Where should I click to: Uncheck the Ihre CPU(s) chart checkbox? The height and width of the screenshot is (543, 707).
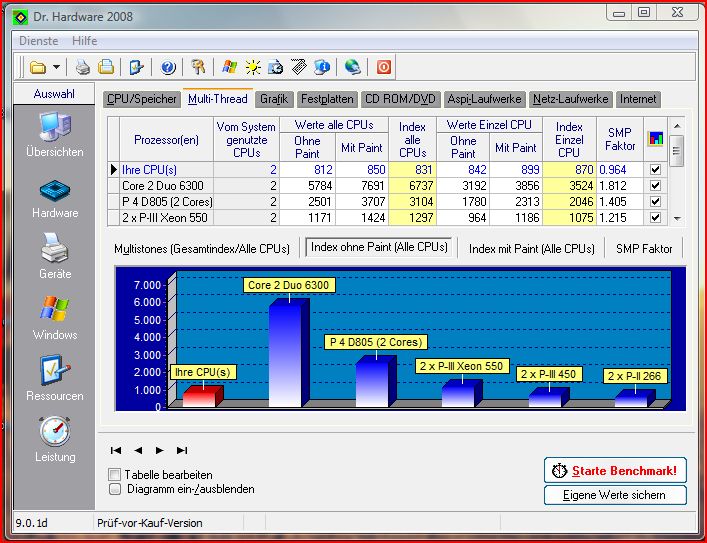(x=656, y=170)
